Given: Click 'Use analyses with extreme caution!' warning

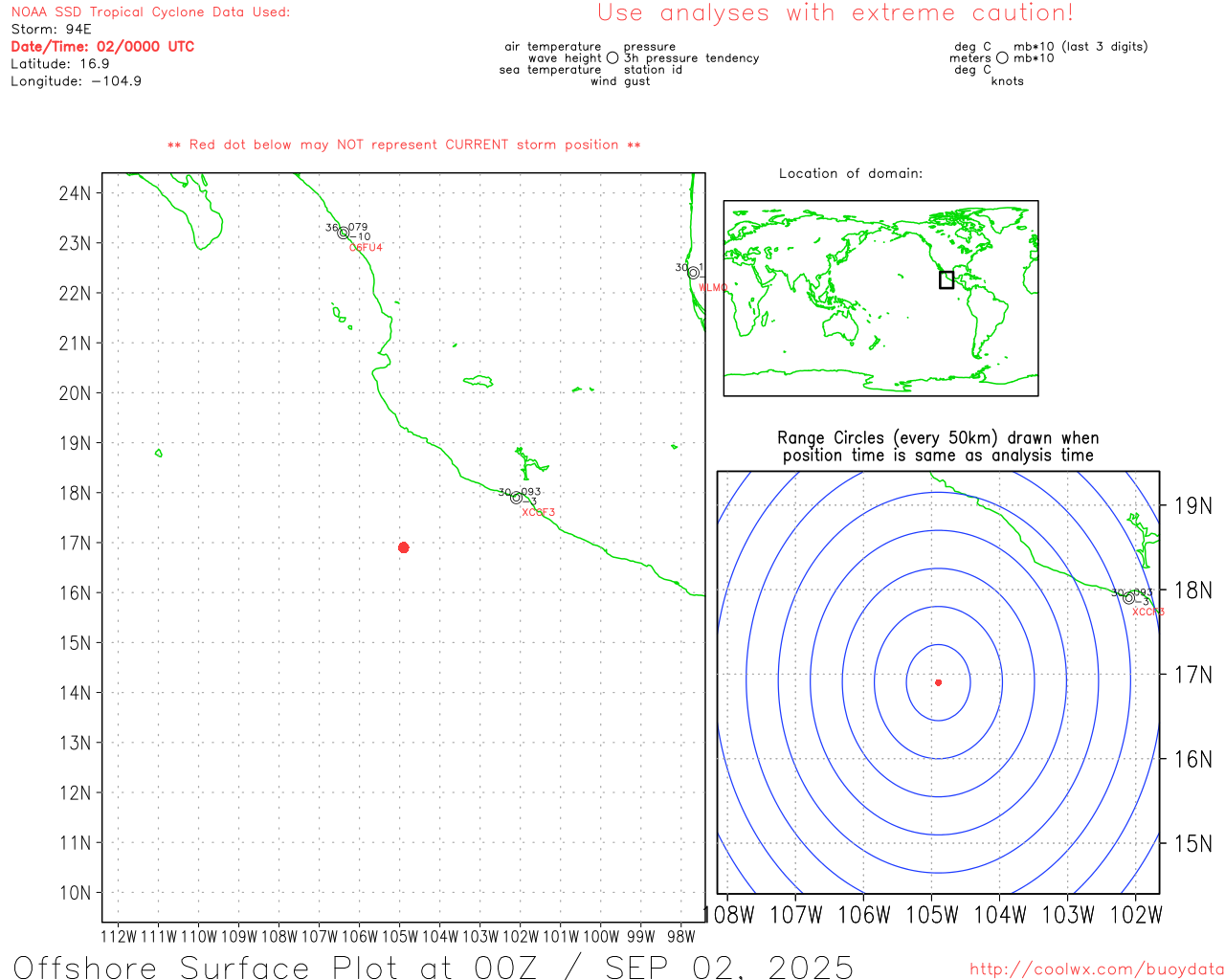Looking at the screenshot, I should pos(835,13).
